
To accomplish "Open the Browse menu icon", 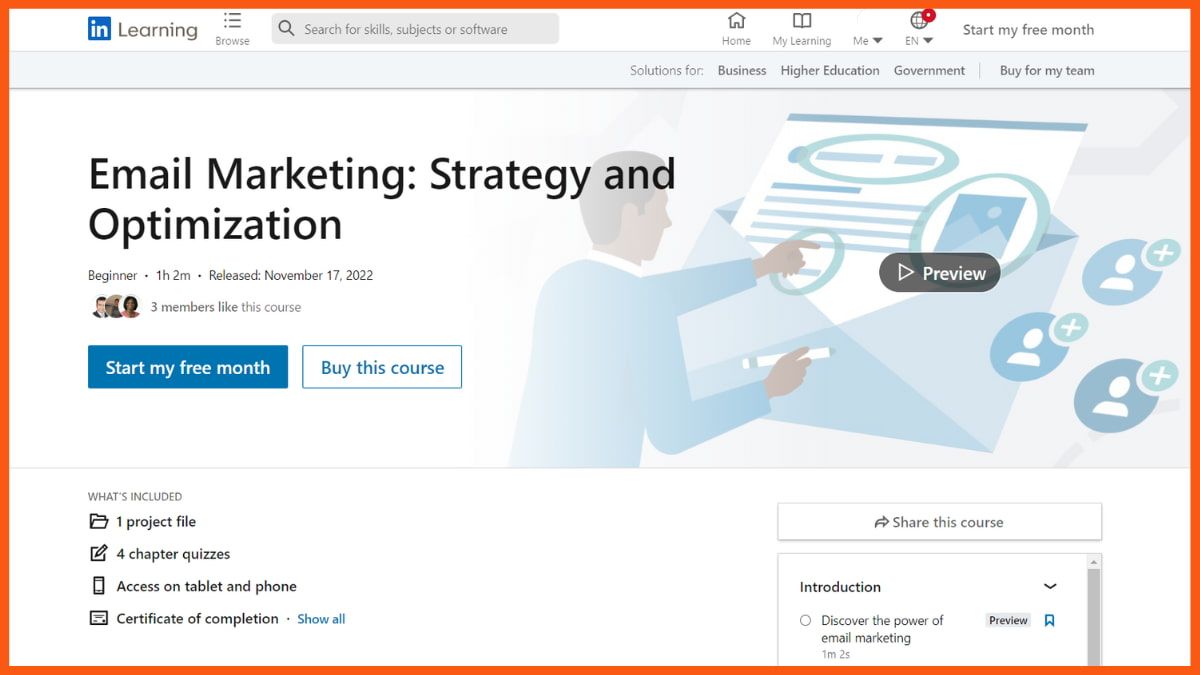I will tap(232, 22).
